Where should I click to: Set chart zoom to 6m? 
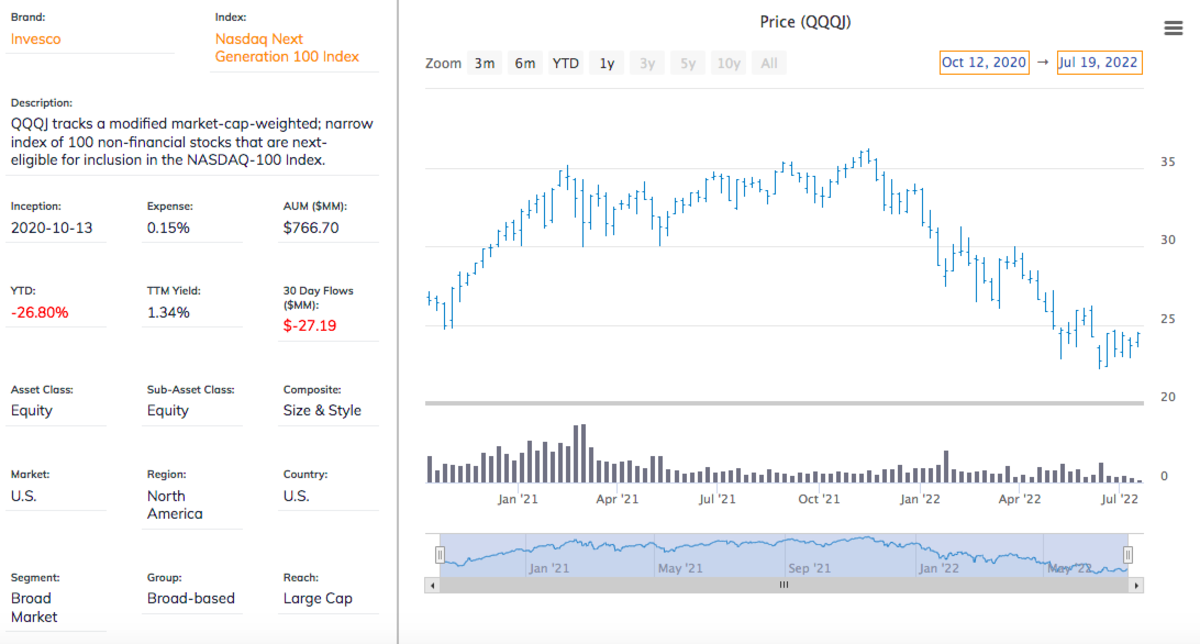tap(525, 63)
